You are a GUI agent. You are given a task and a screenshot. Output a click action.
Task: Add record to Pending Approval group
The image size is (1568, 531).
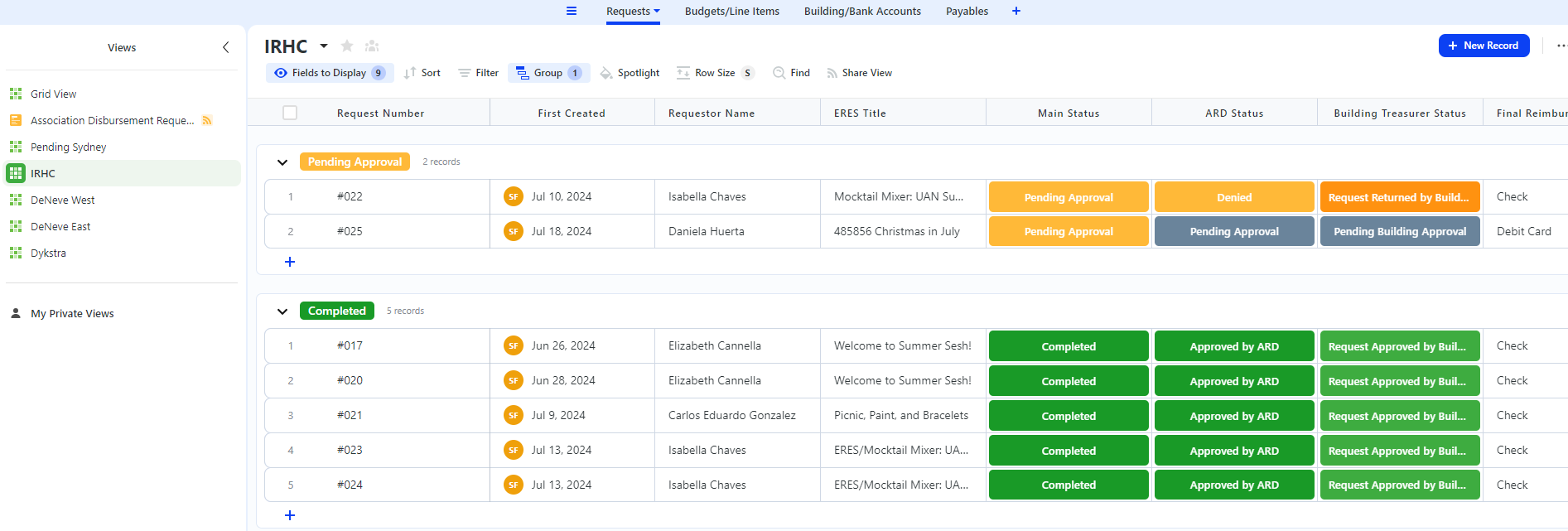(x=290, y=262)
